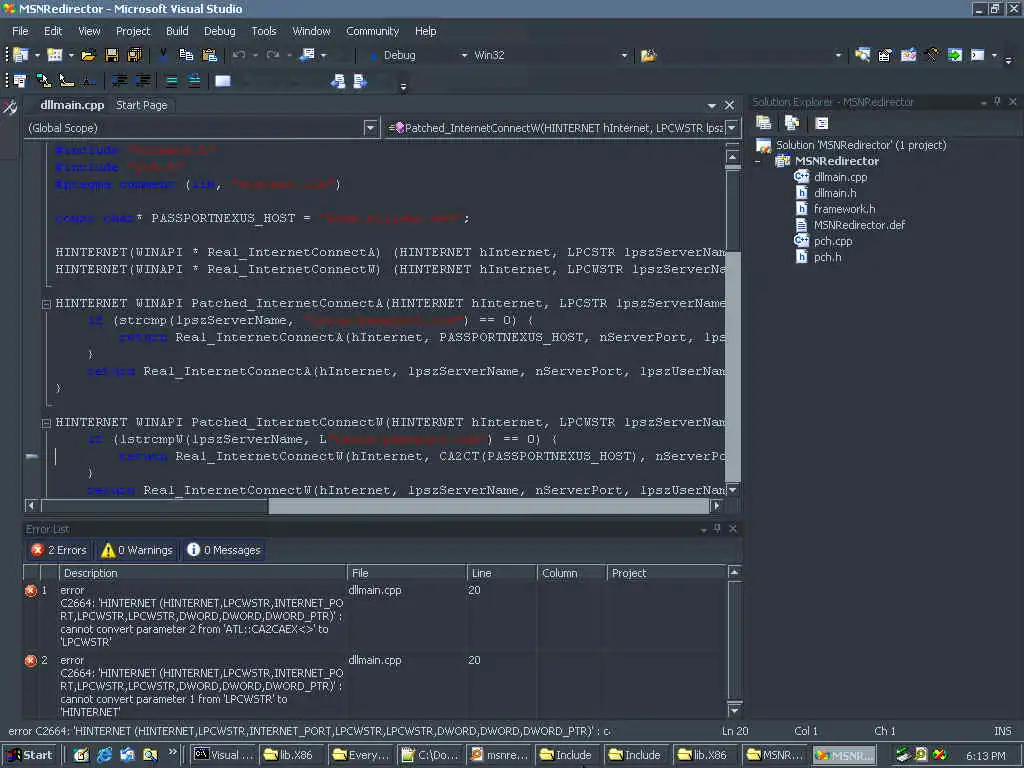Toggle a bookmark with the flag icon

pyautogui.click(x=223, y=81)
